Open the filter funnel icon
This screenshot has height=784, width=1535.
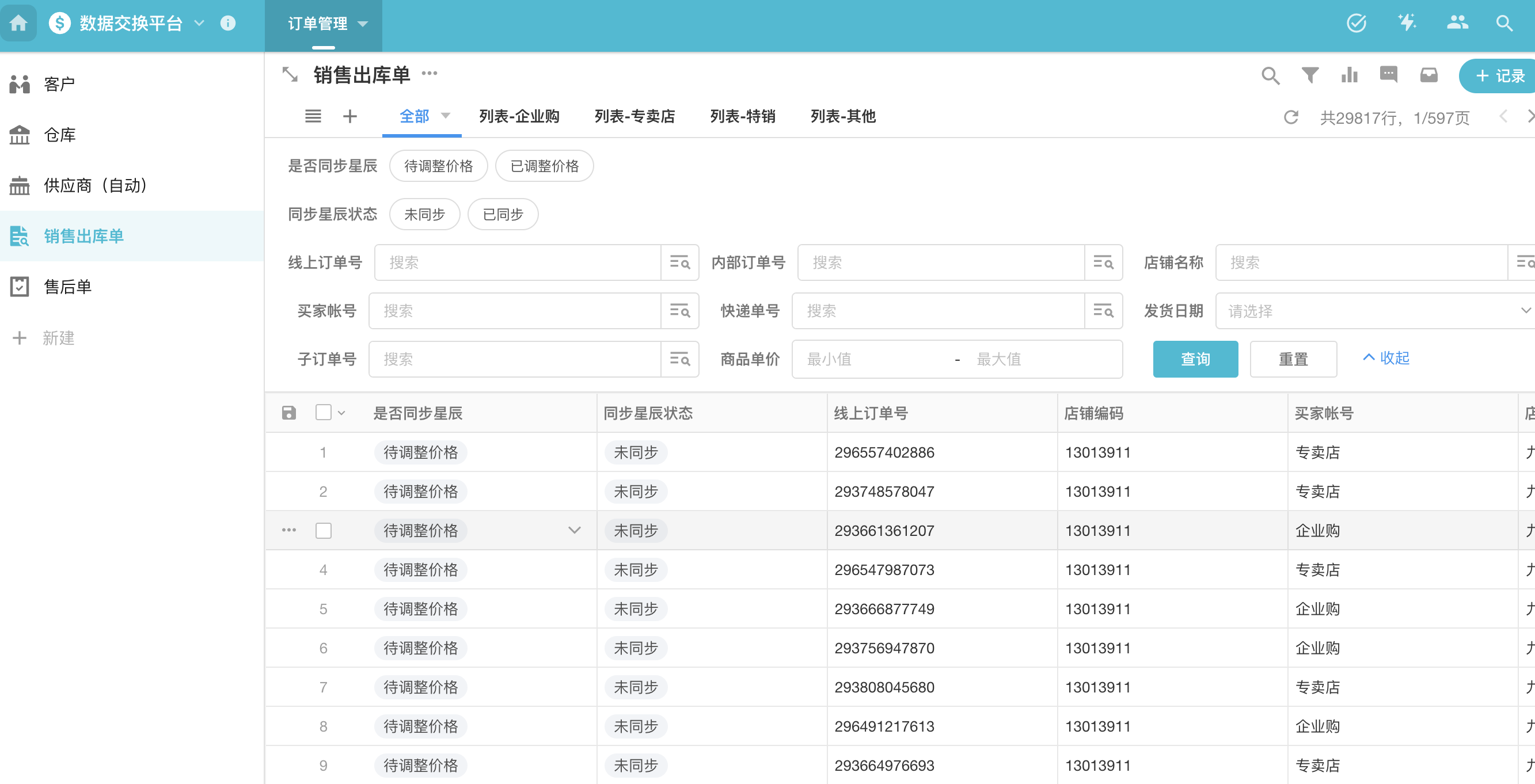[1310, 75]
